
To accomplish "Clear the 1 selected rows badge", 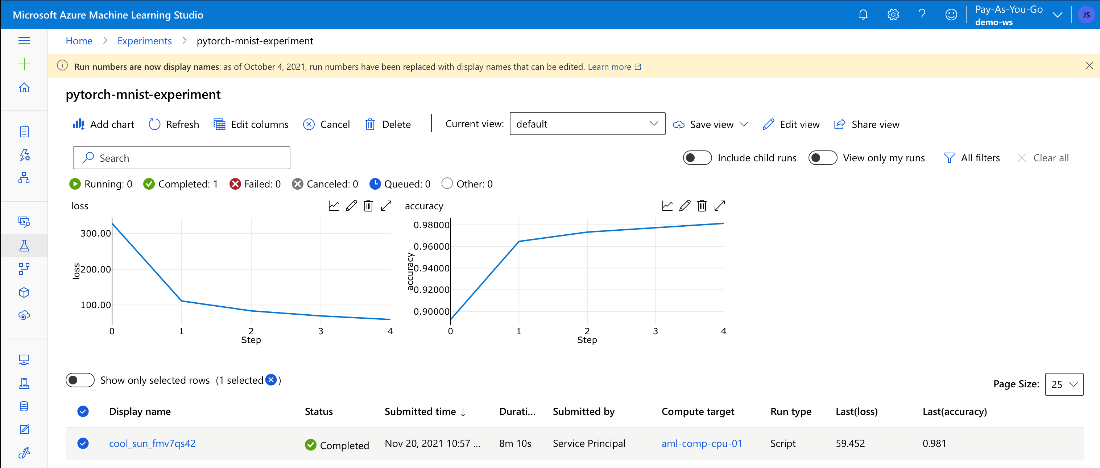I will coord(271,380).
